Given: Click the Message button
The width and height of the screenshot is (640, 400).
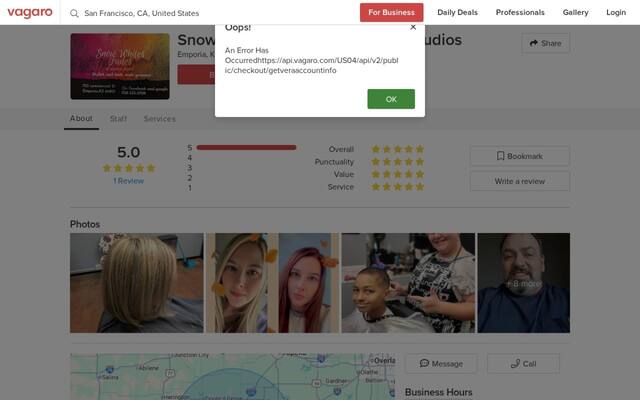Looking at the screenshot, I should tap(441, 363).
